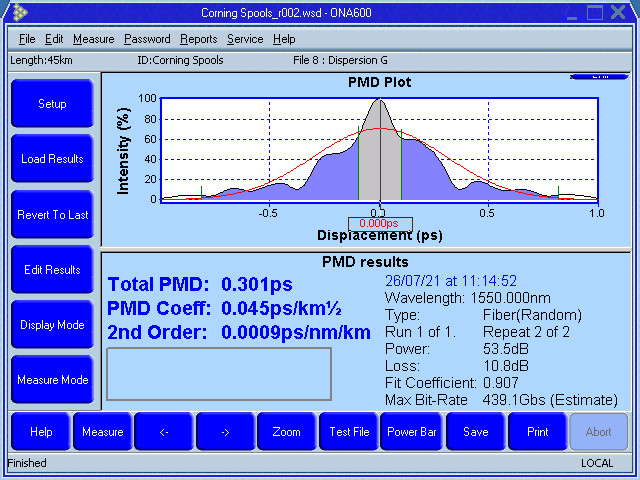Click the small blue bar at plot top-right
This screenshot has width=640, height=480.
coord(599,76)
